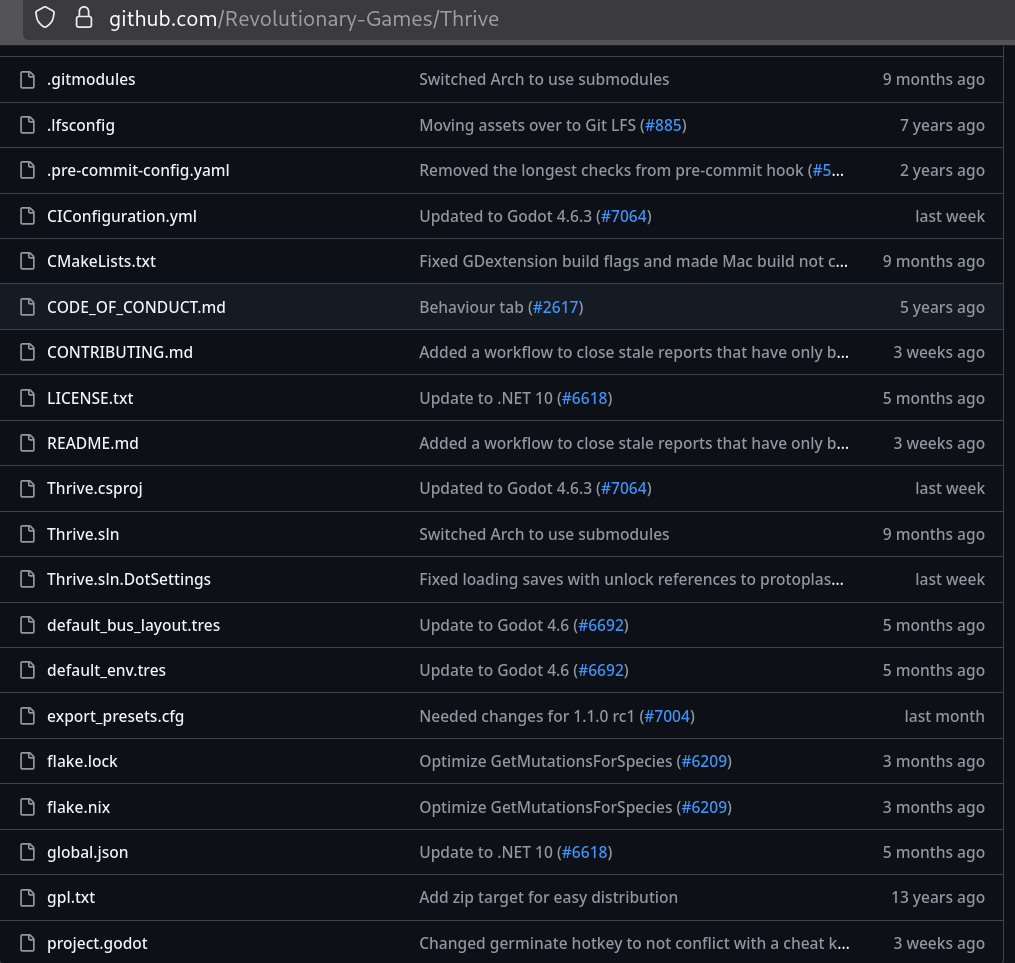Open pull request #2617 link

555,307
